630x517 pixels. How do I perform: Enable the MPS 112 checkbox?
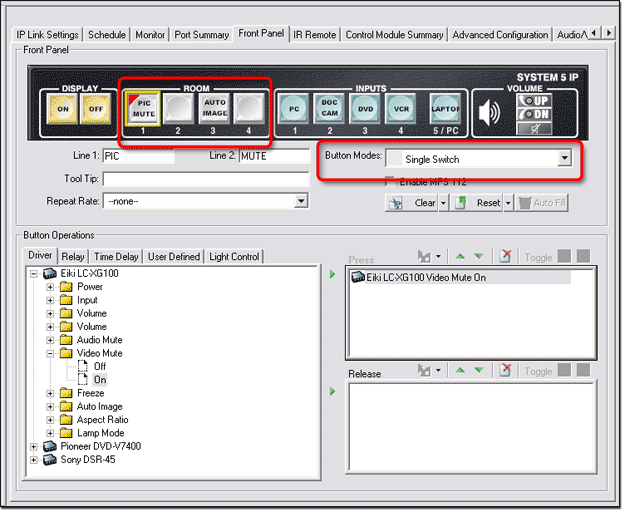point(391,181)
